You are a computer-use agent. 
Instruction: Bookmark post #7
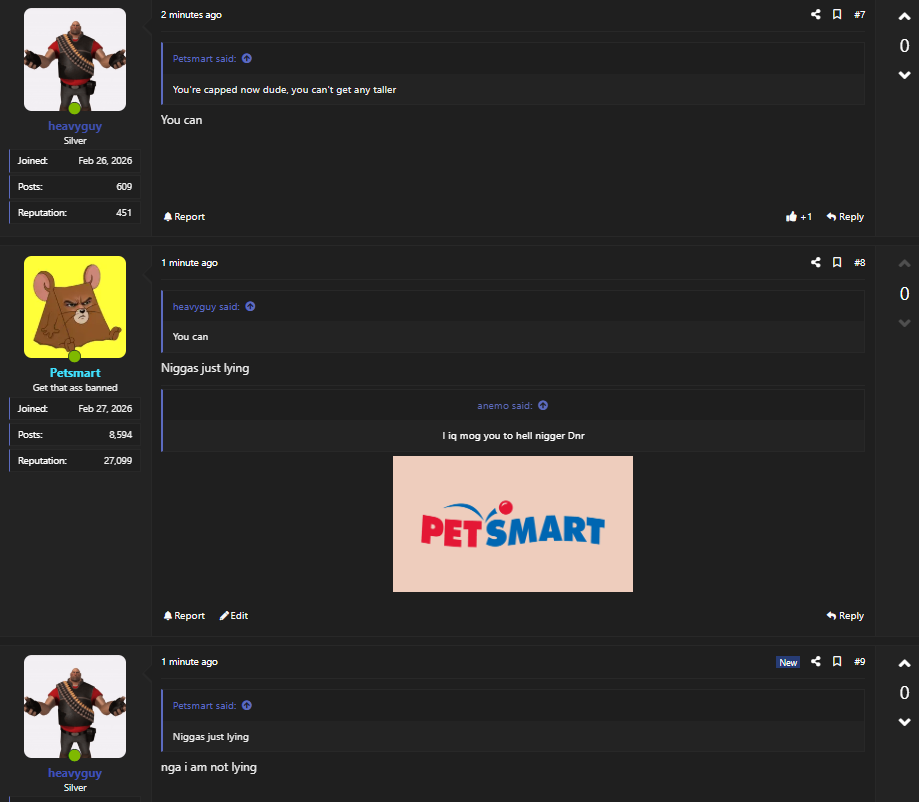coord(837,14)
